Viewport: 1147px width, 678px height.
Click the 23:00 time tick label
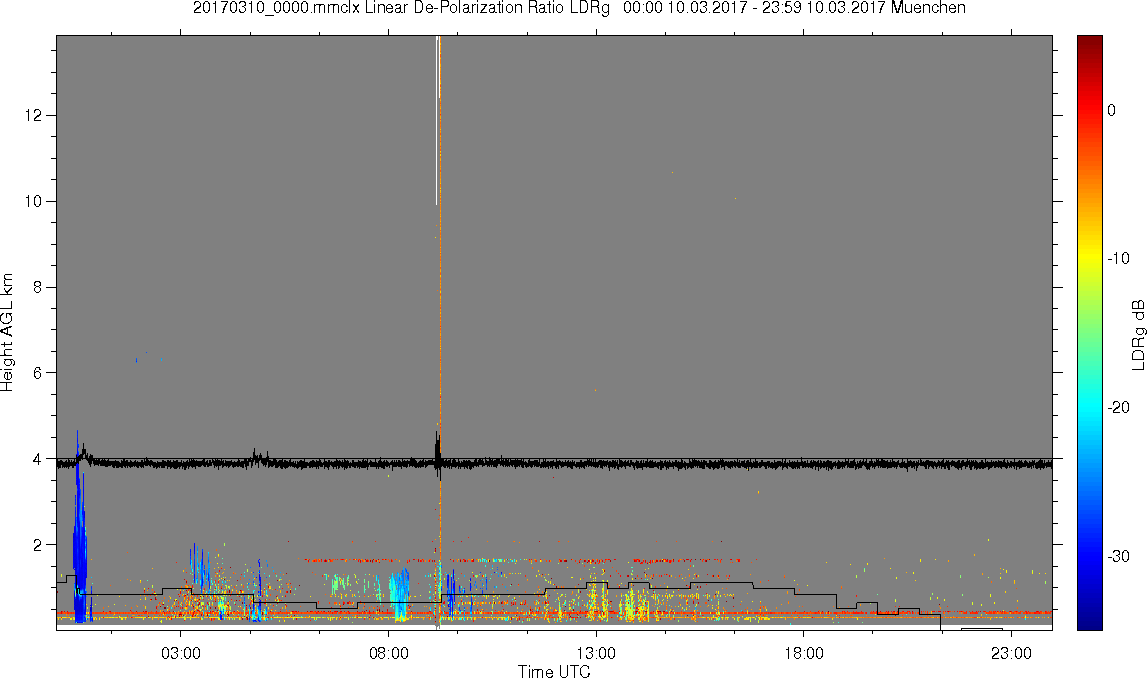click(1011, 653)
